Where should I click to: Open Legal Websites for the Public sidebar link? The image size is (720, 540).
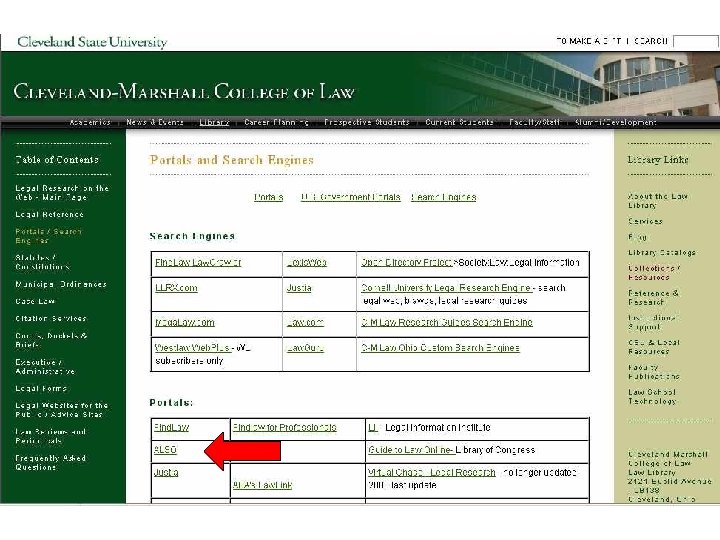62,410
